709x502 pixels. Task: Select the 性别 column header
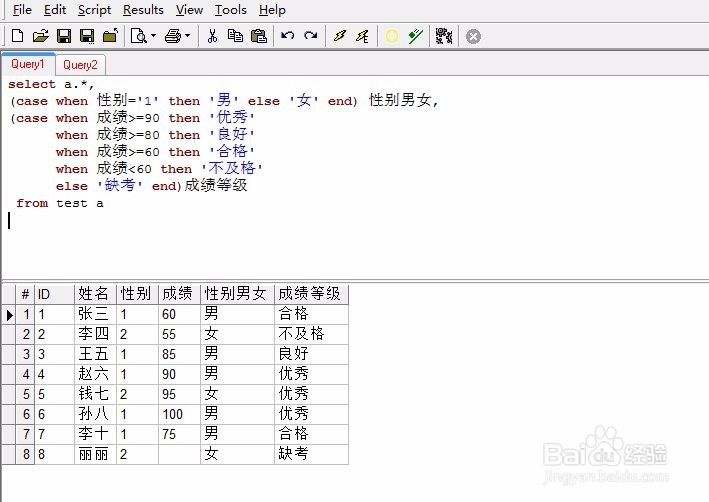[137, 294]
